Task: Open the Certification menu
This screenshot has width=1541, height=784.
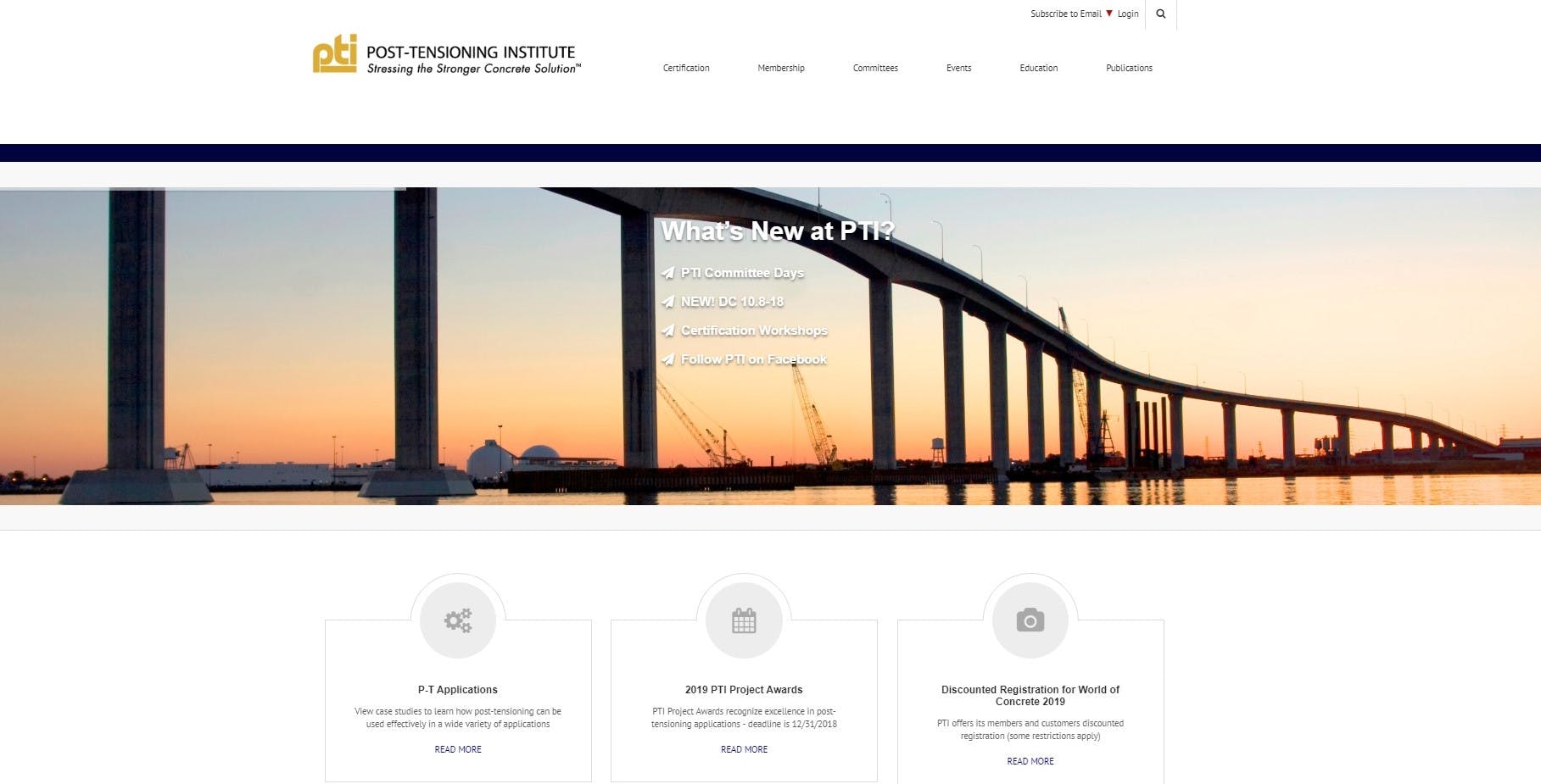Action: pyautogui.click(x=685, y=68)
